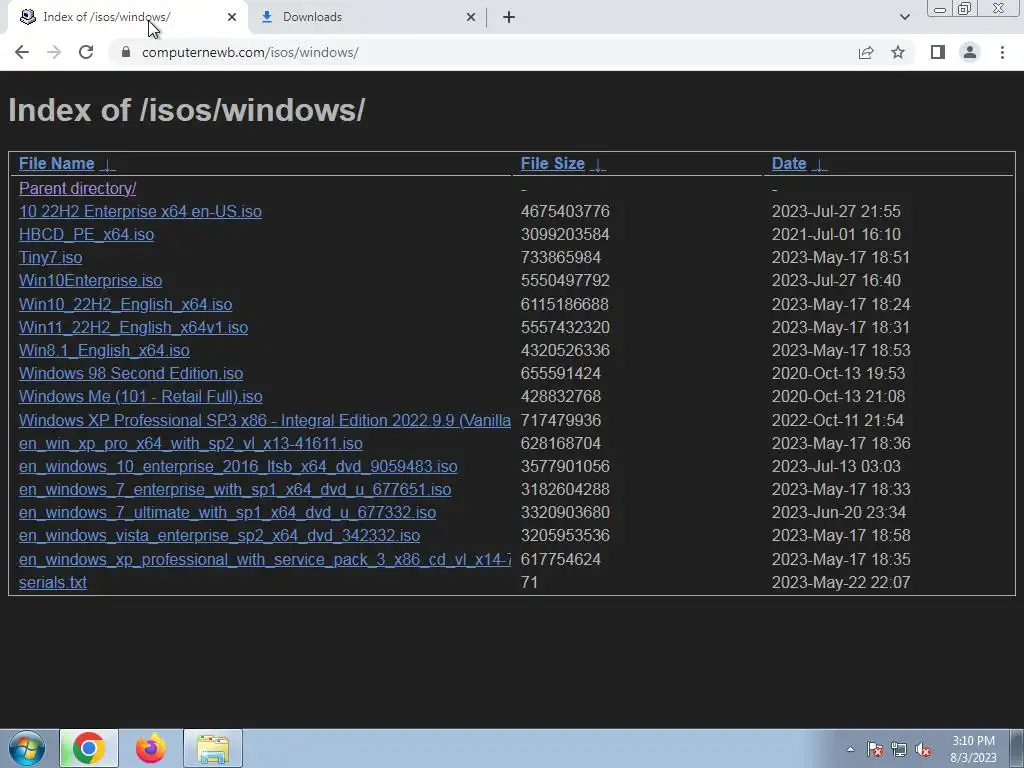This screenshot has width=1024, height=768.
Task: Close the Downloads tab
Action: [x=471, y=17]
